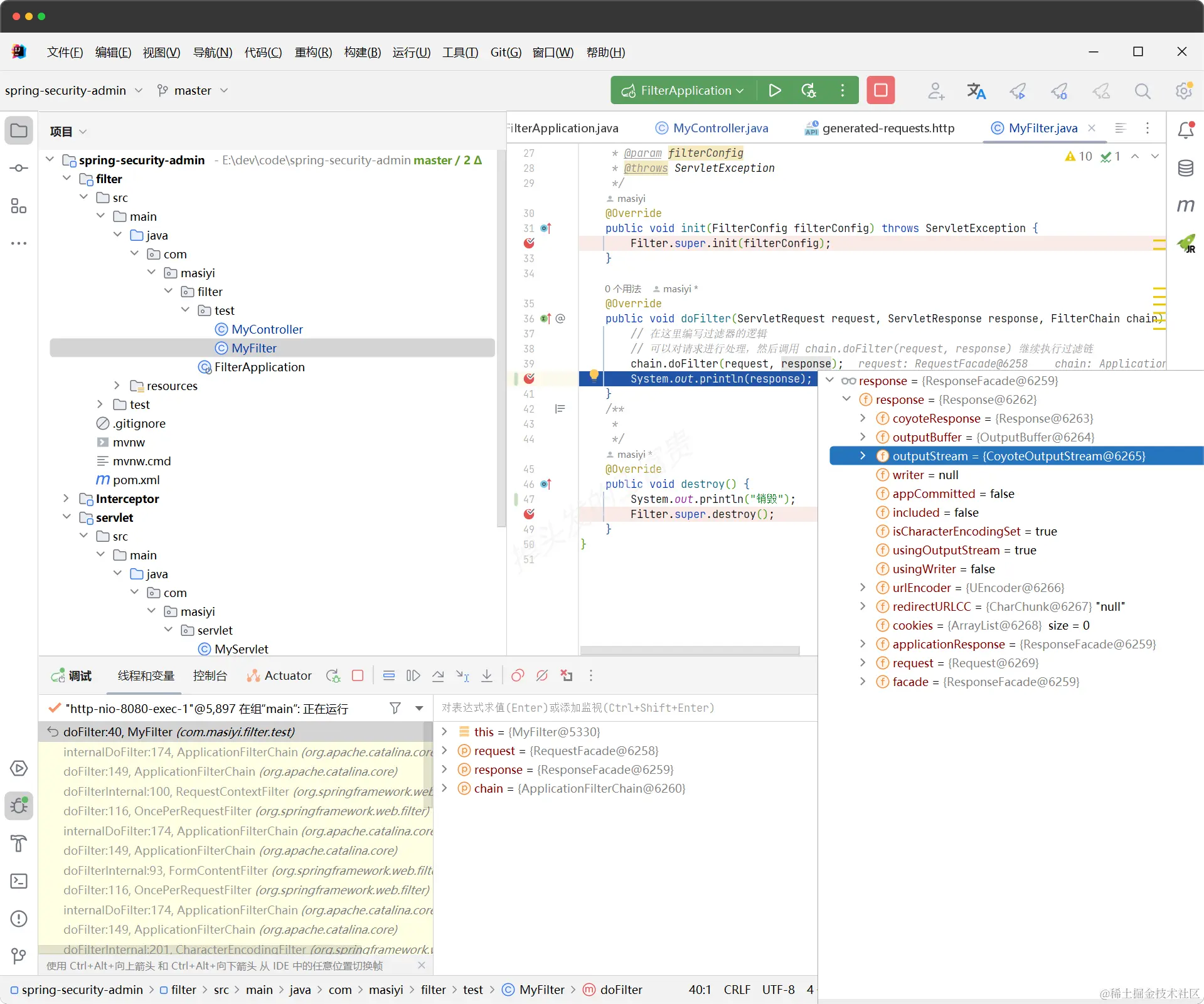
Task: Open IDE settings gear icon
Action: coord(1184,91)
